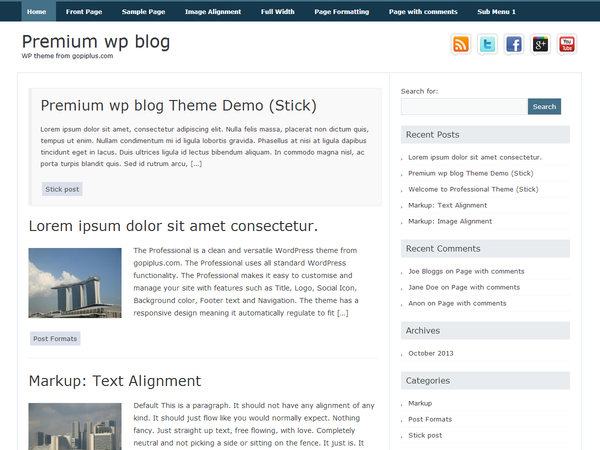Go to the Home menu item
Image resolution: width=600 pixels, height=450 pixels.
37,11
